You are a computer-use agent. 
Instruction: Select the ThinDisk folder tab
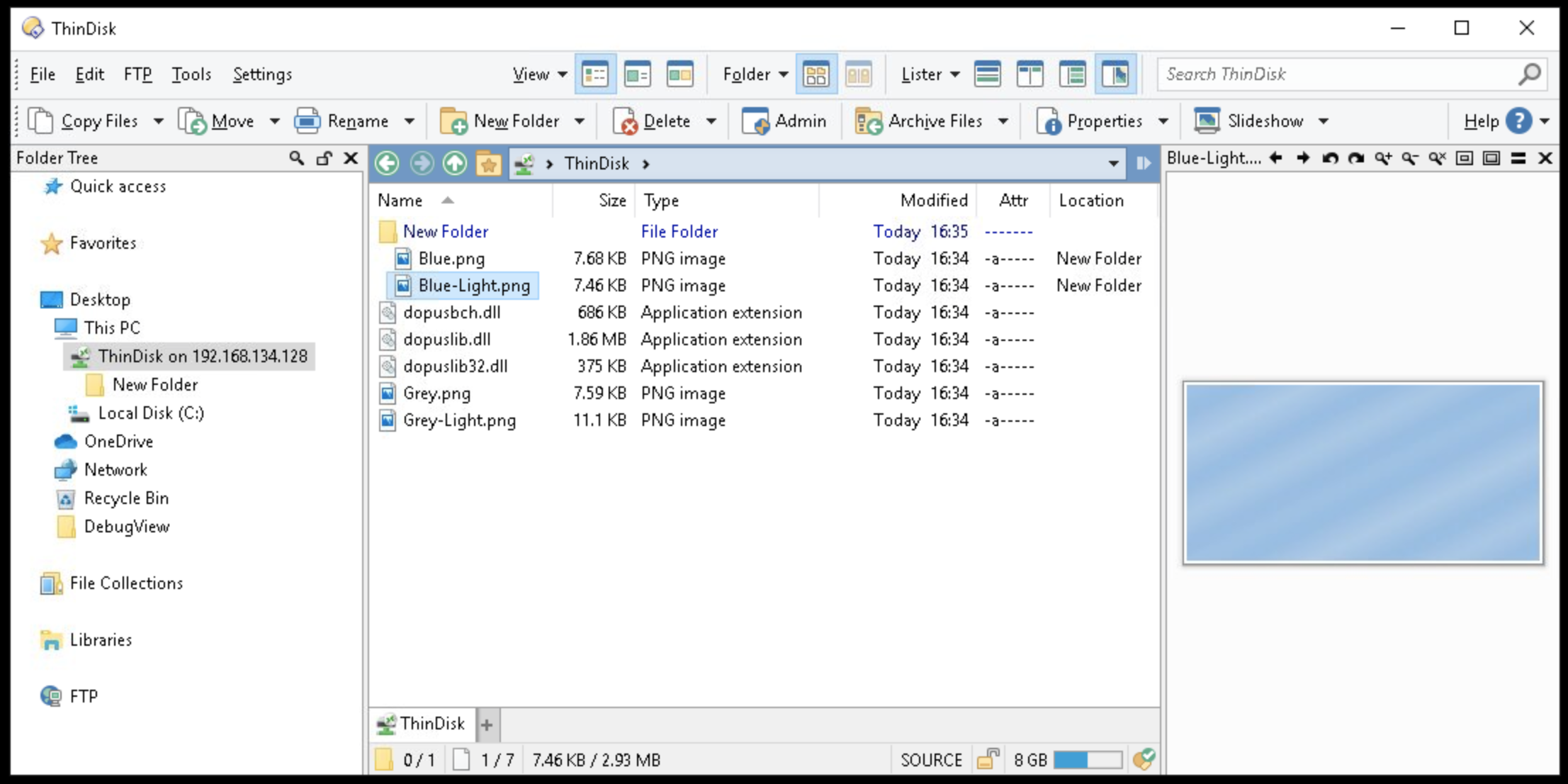(x=422, y=724)
